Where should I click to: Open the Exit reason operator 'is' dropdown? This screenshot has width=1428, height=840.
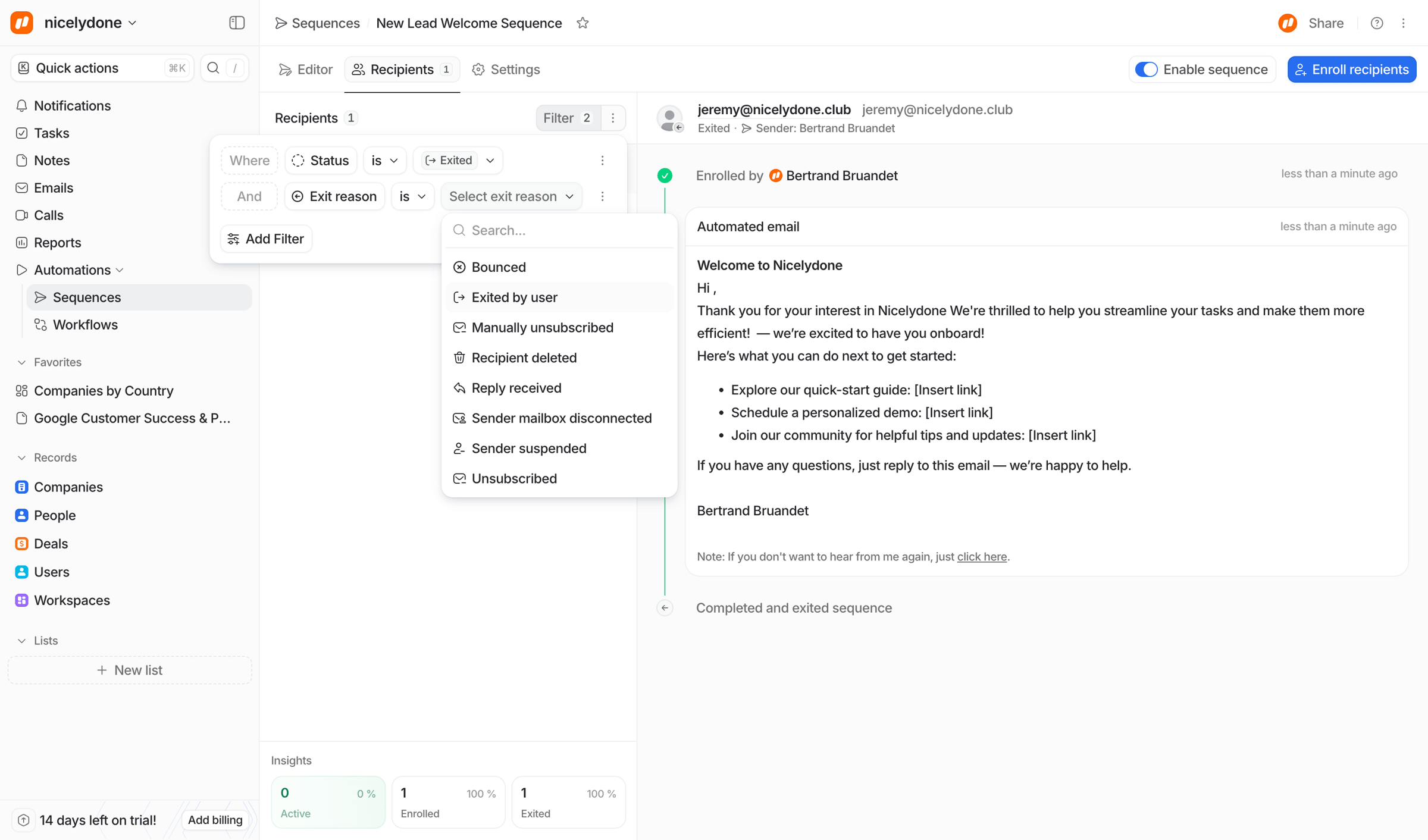[x=412, y=196]
